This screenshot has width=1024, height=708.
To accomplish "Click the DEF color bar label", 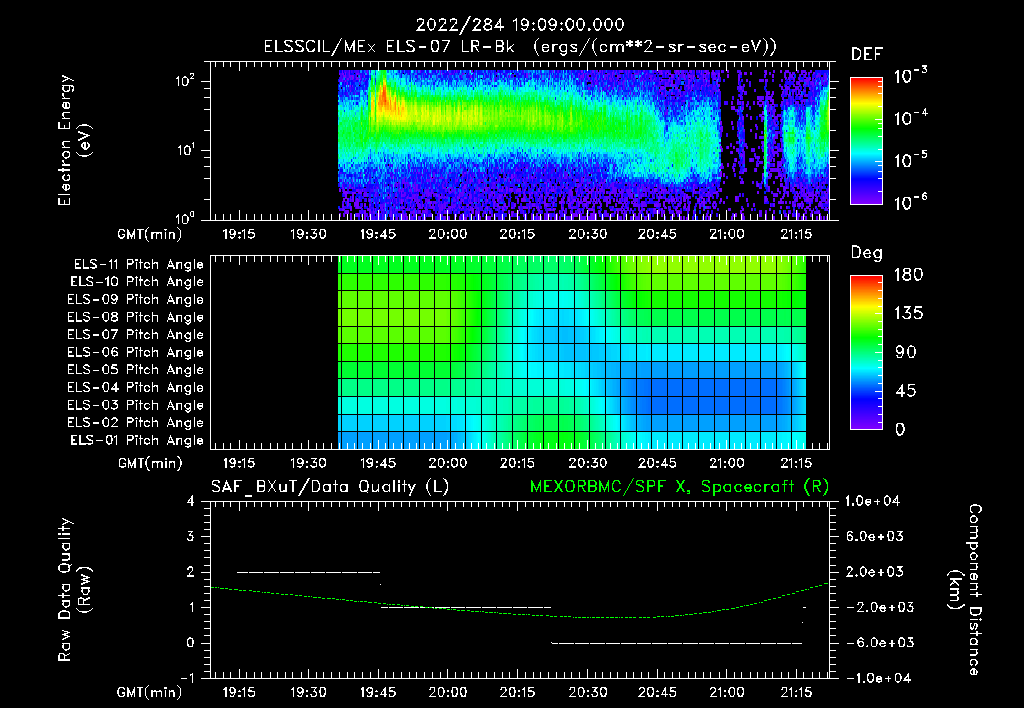I will 867,54.
